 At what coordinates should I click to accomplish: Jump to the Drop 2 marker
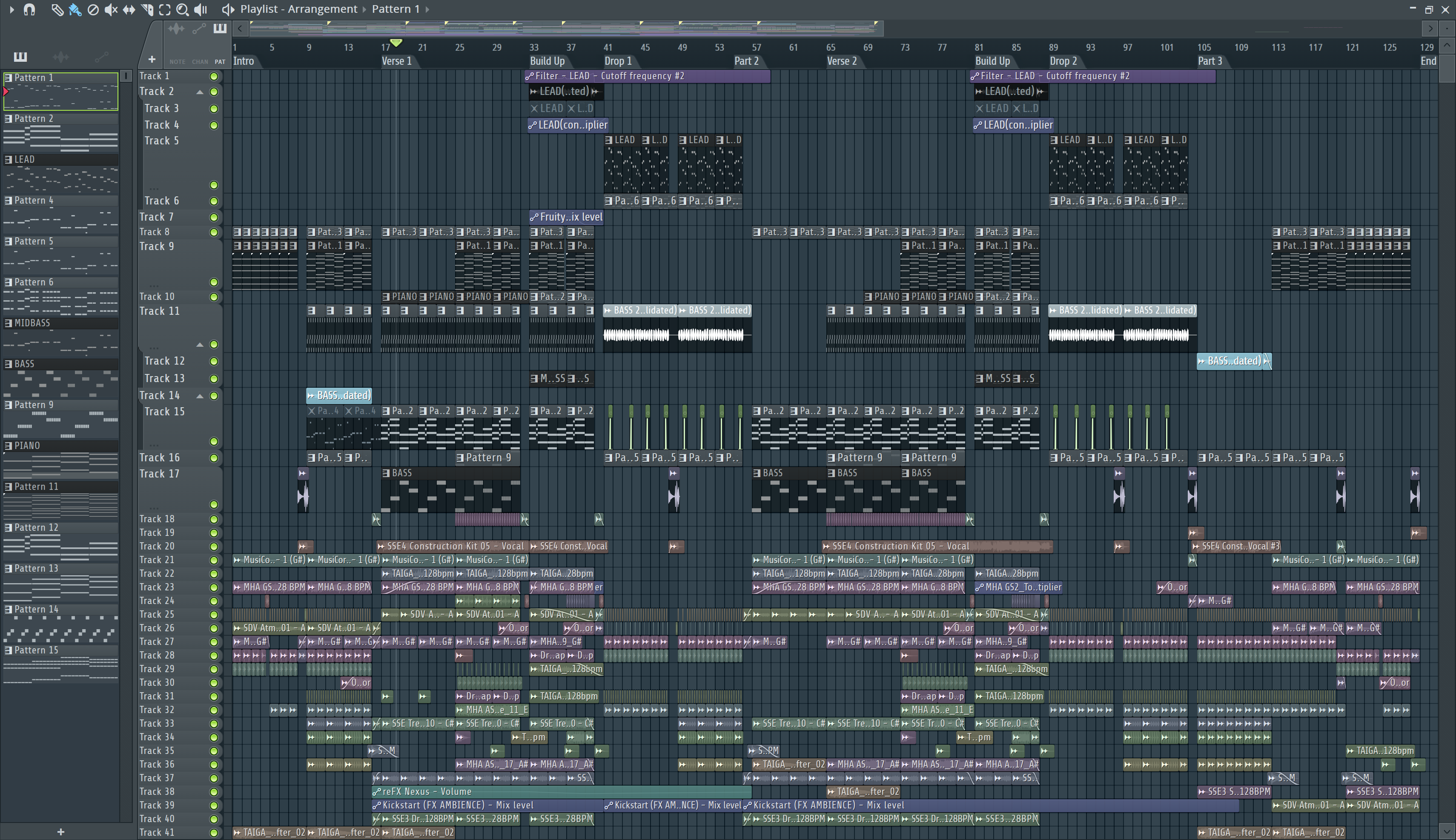tap(1063, 61)
